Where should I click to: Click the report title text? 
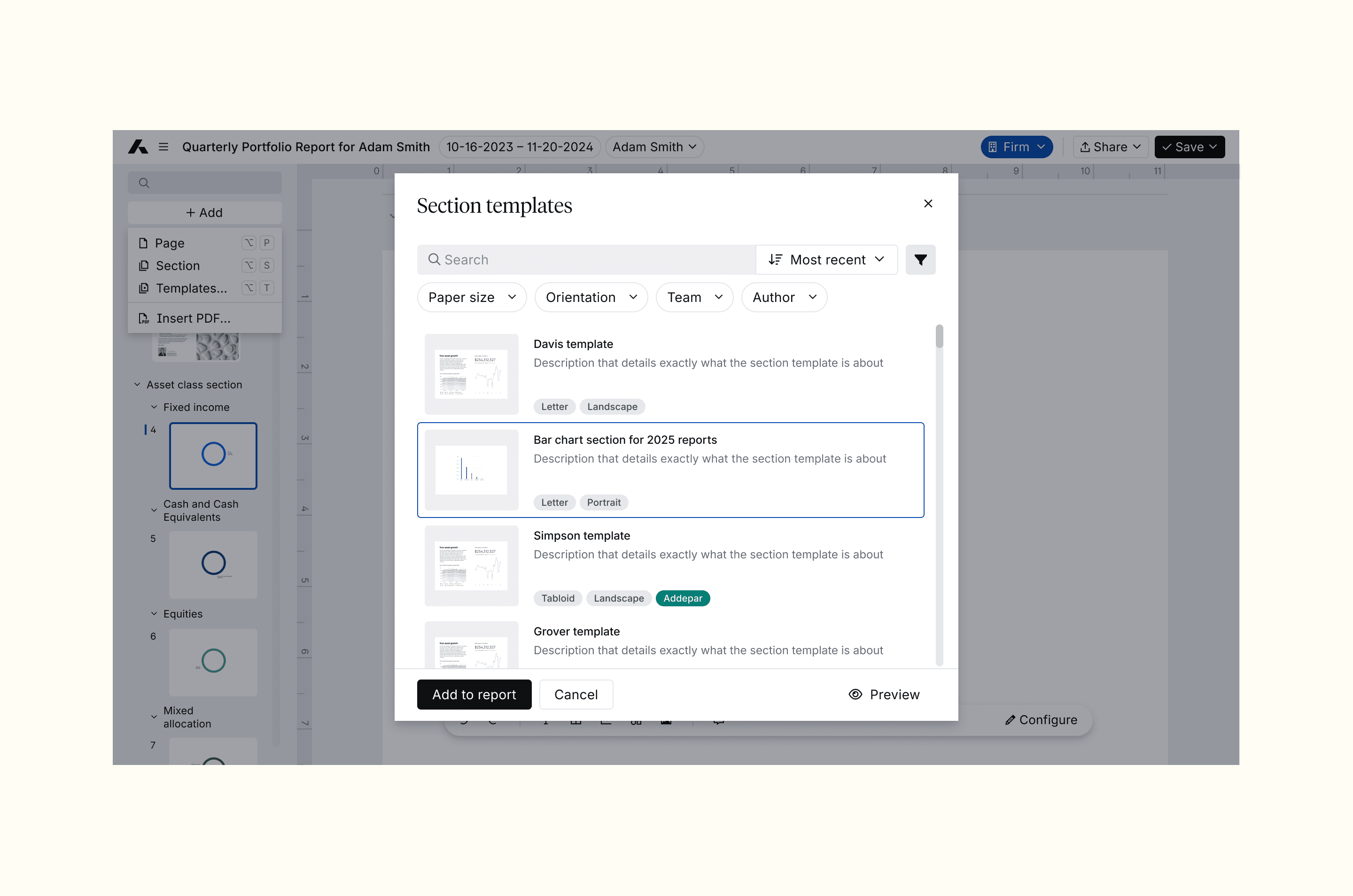[x=306, y=147]
